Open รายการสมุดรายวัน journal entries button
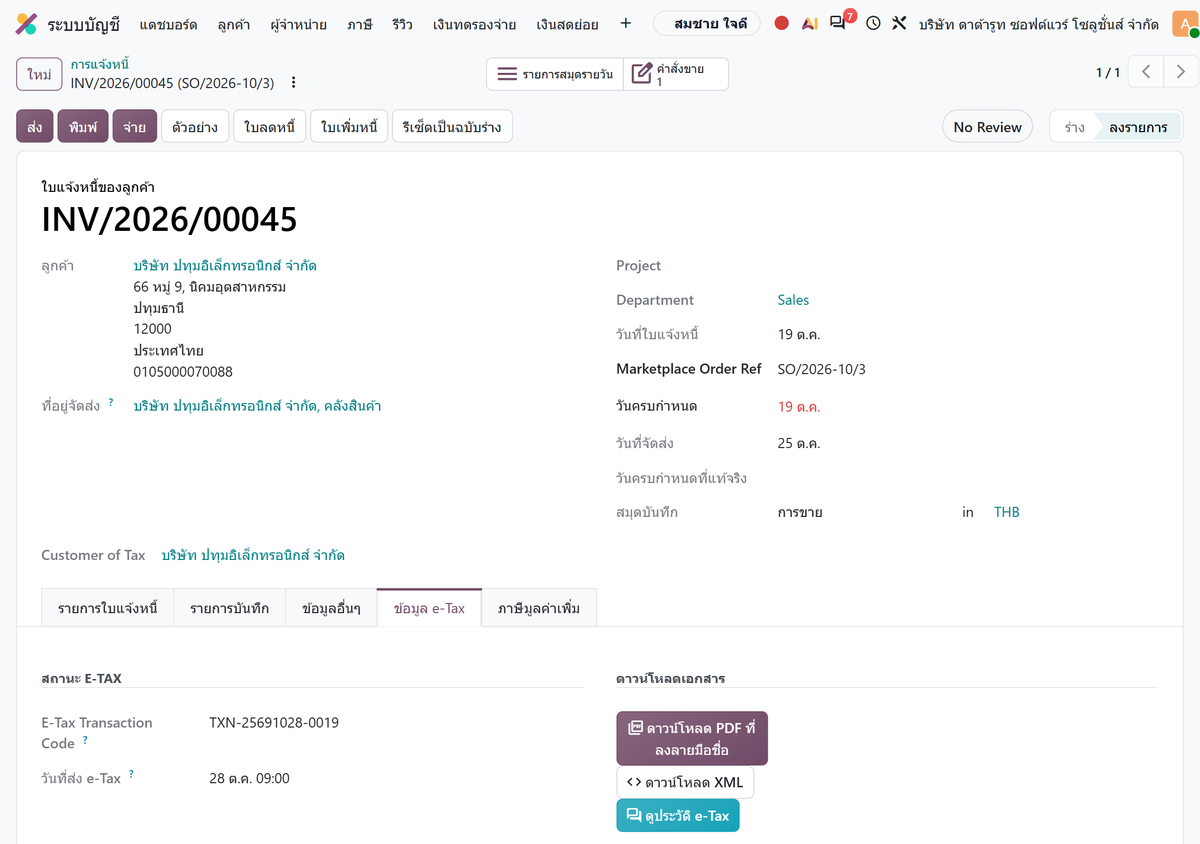Image resolution: width=1200 pixels, height=844 pixels. point(555,74)
